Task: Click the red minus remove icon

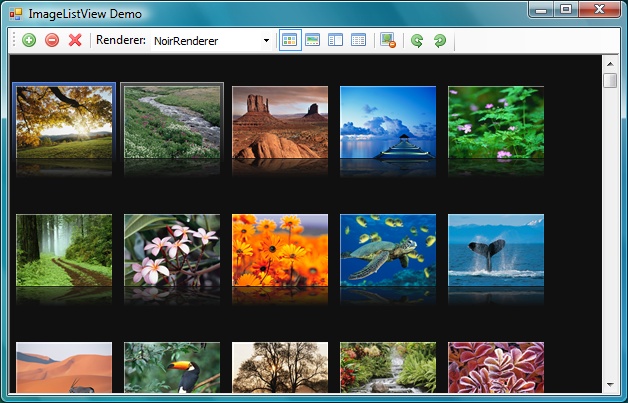Action: tap(52, 40)
